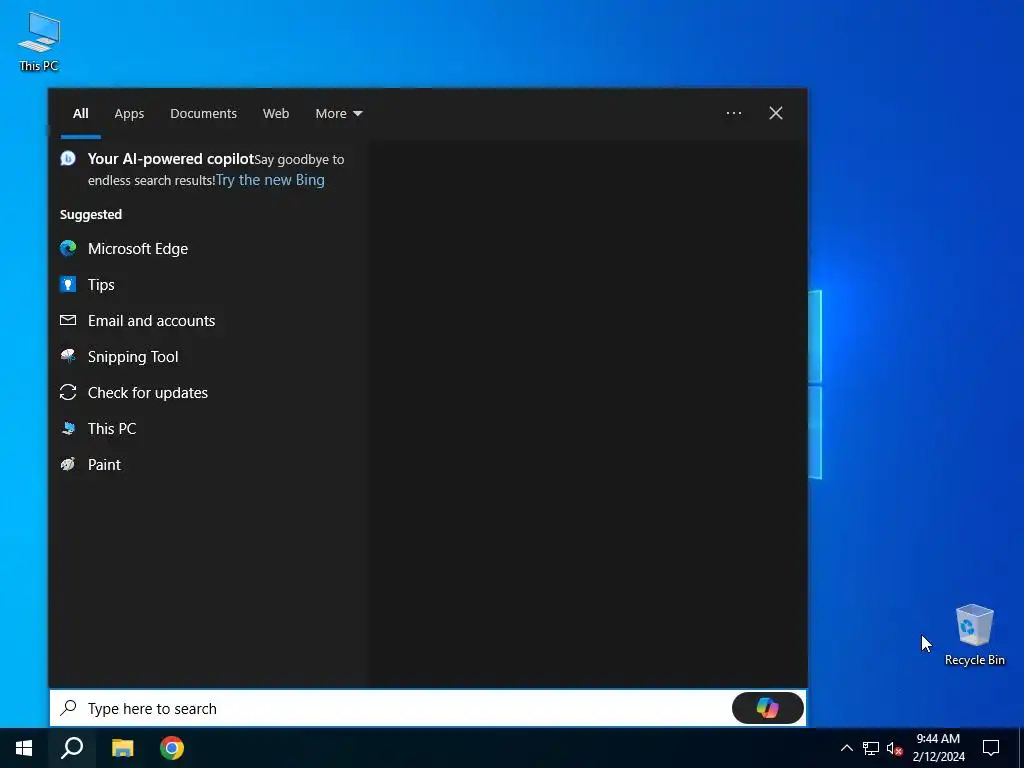Expand the More filter dropdown
The height and width of the screenshot is (768, 1024).
click(x=338, y=113)
